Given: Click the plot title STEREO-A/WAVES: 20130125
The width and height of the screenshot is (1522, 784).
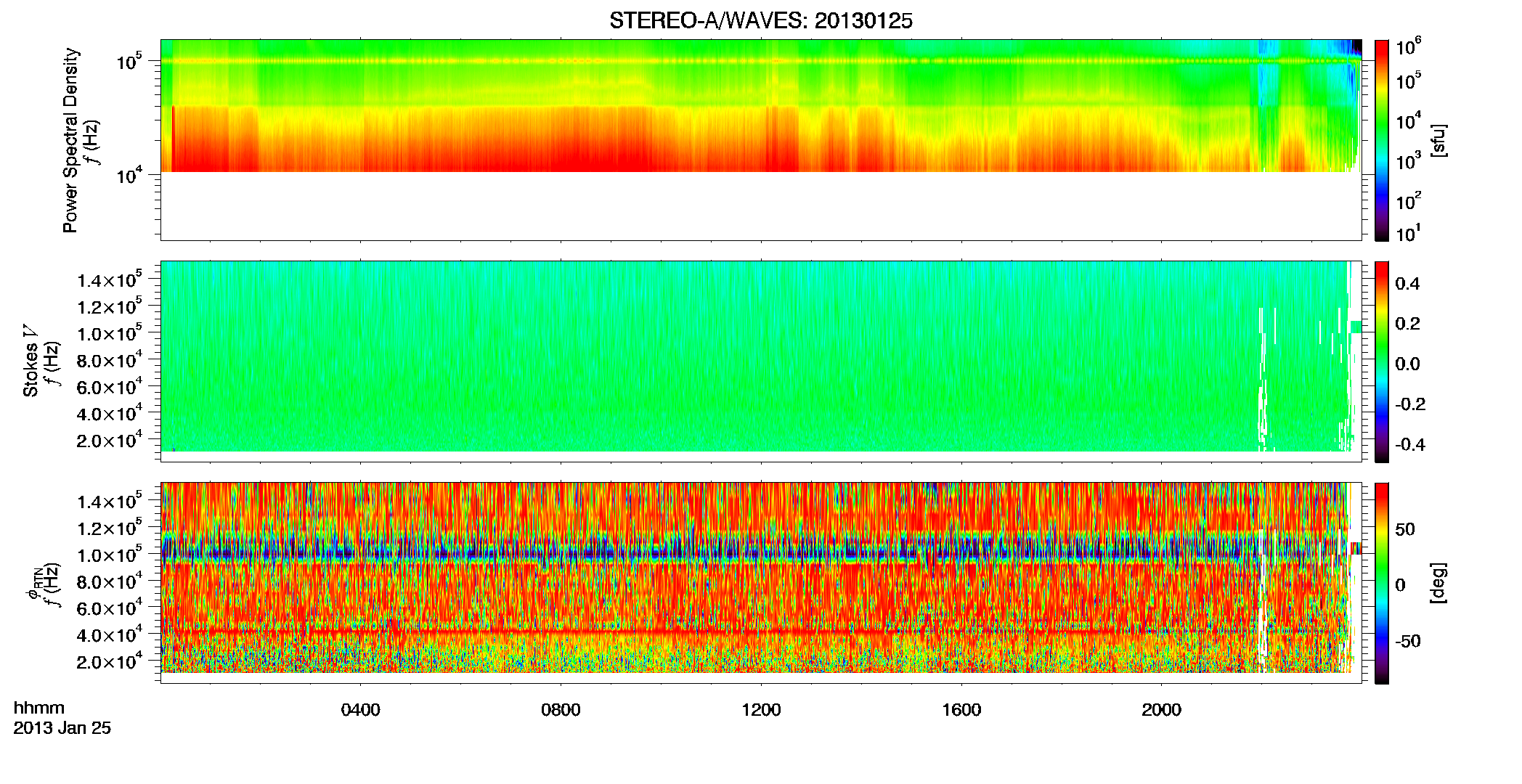Looking at the screenshot, I should pos(761,21).
